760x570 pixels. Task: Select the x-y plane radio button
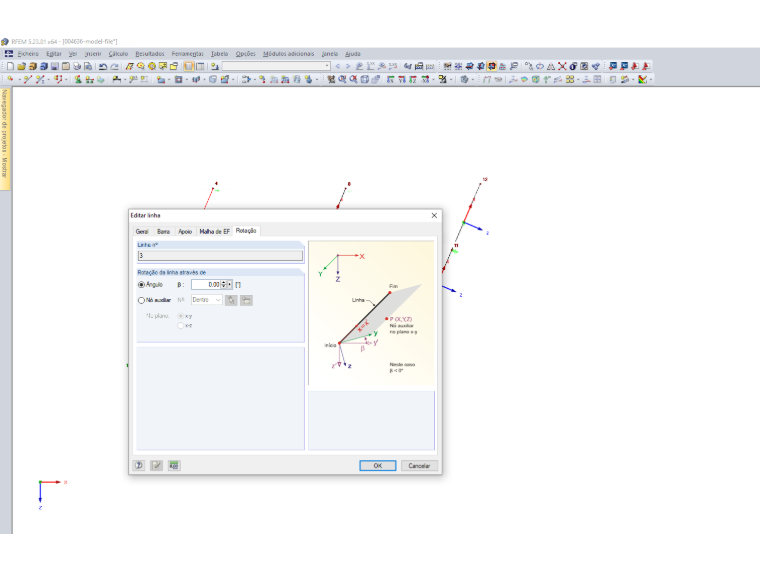click(181, 316)
